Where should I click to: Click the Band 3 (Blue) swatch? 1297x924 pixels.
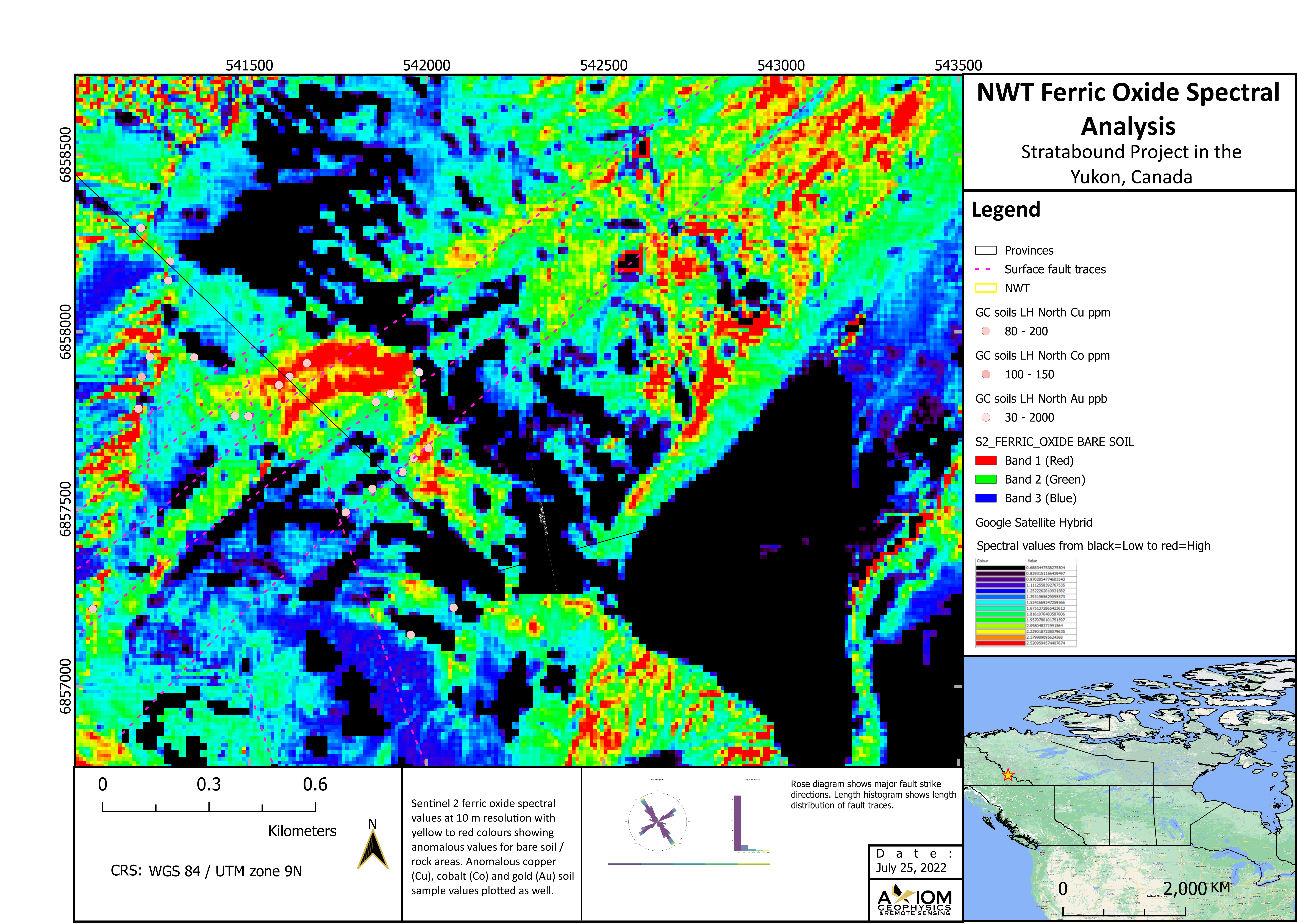click(986, 498)
